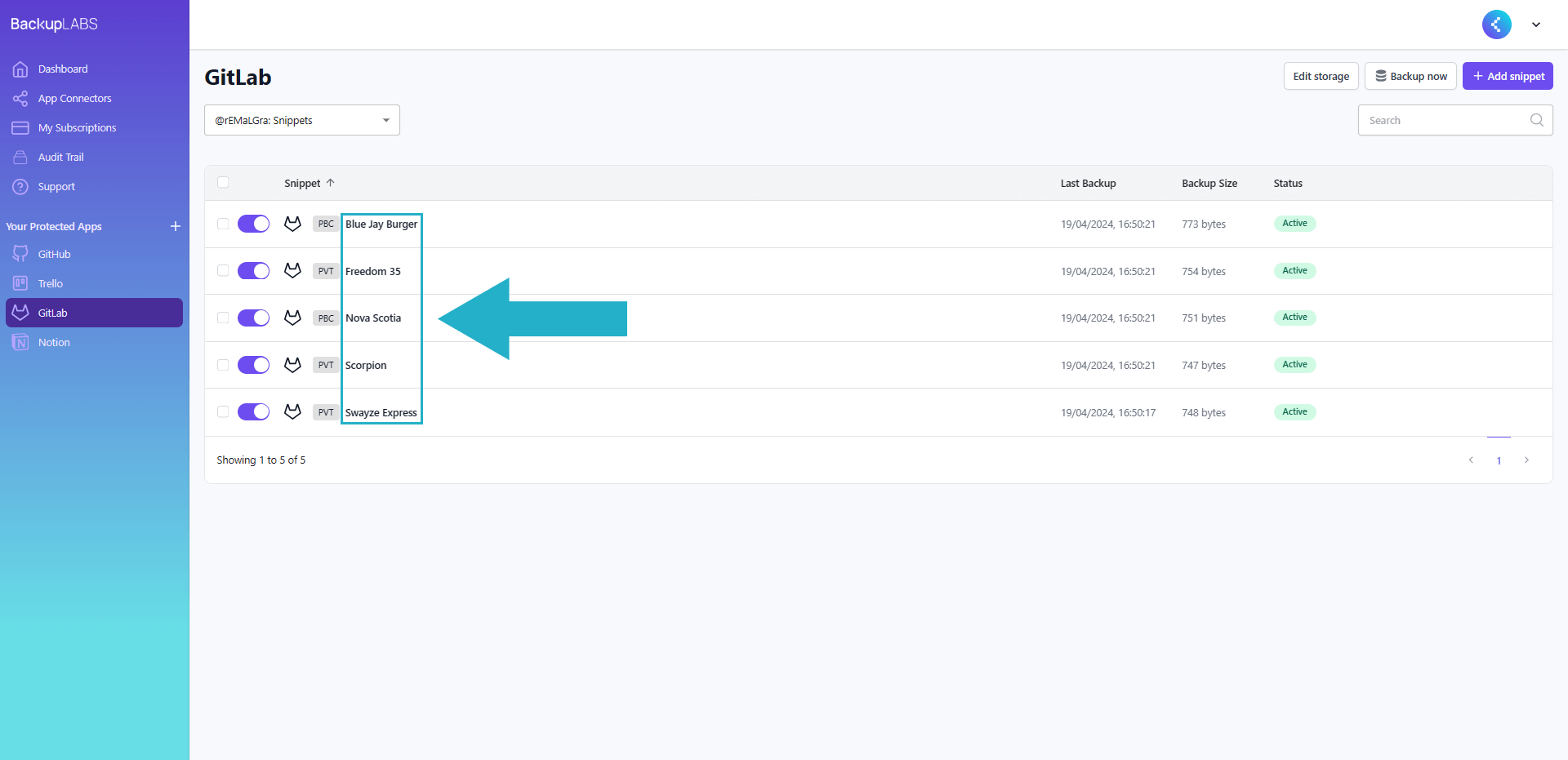Select Notion under protected apps
1568x760 pixels.
[x=95, y=342]
